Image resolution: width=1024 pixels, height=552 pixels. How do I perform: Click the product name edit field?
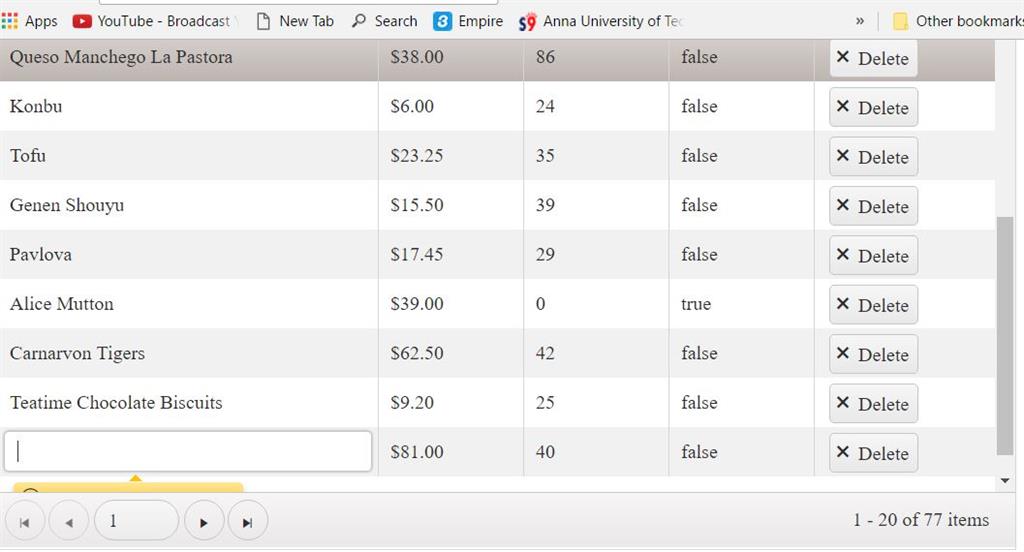(188, 452)
